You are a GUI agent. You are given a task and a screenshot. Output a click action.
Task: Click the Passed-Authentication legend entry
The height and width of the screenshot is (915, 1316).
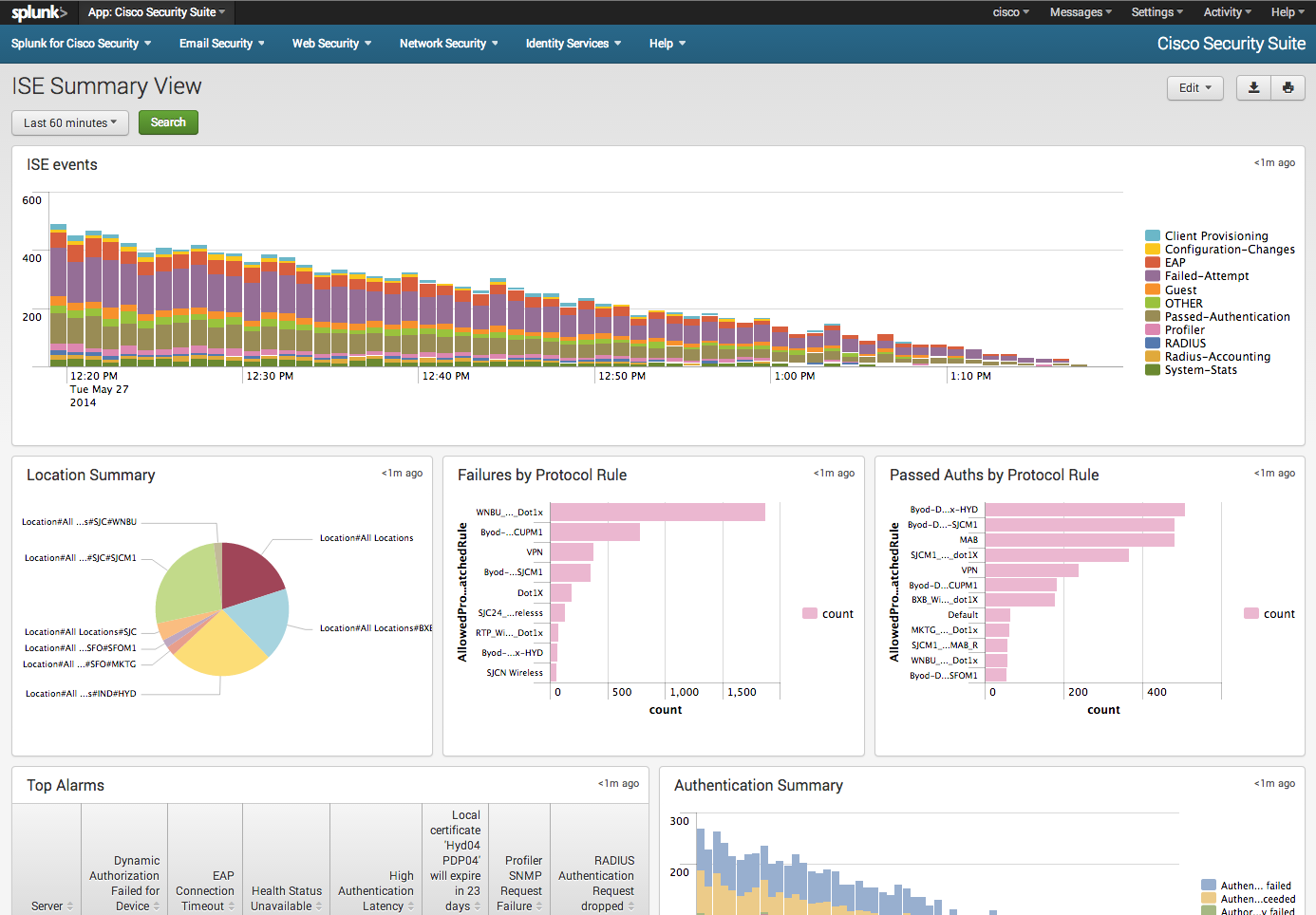1227,317
